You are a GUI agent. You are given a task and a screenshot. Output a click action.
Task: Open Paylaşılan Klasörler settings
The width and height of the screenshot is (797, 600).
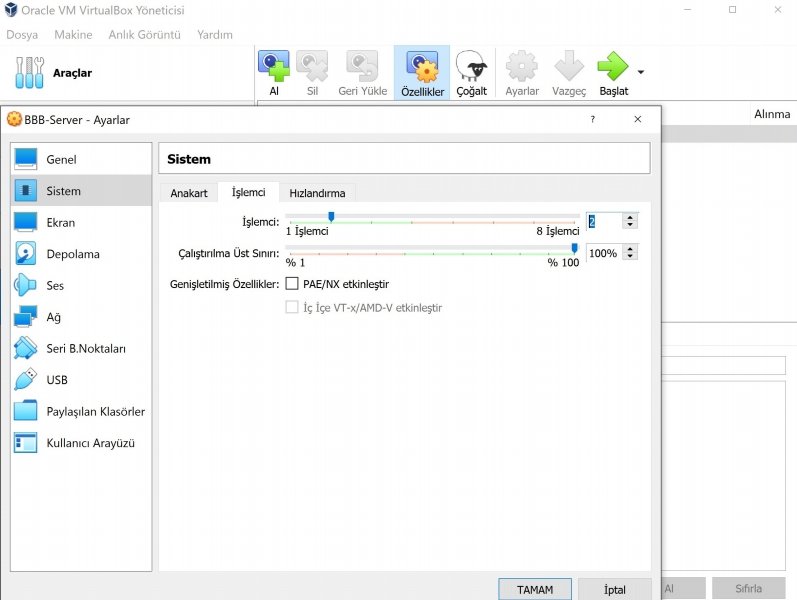95,411
